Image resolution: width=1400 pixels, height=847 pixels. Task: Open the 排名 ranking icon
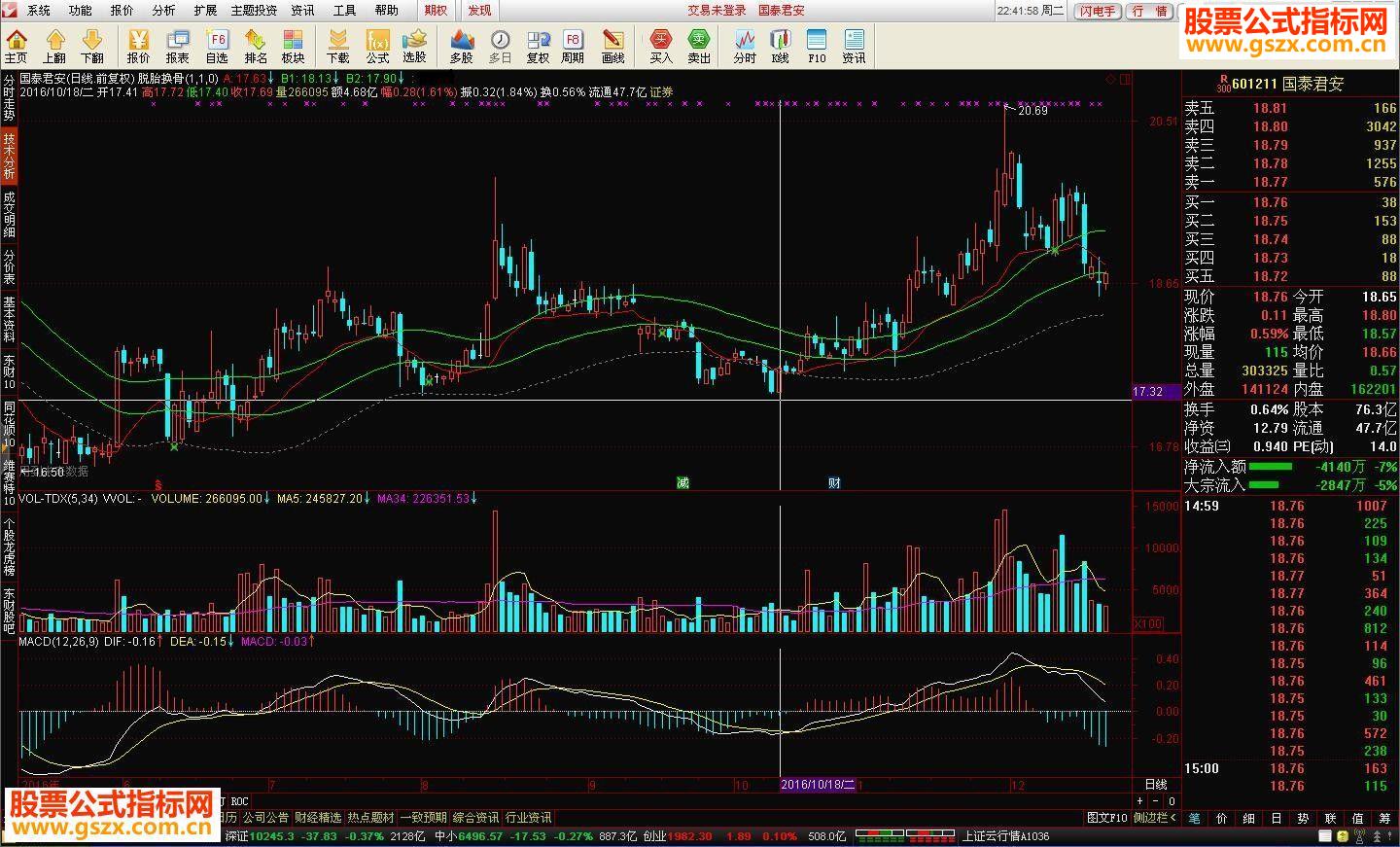coord(256,46)
